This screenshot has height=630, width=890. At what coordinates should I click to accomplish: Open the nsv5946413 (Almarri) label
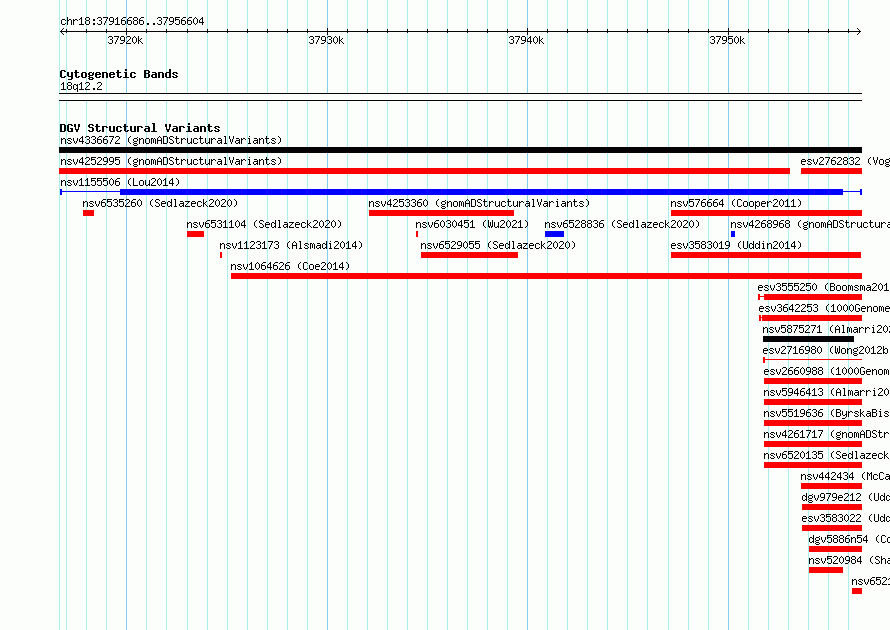tap(826, 392)
